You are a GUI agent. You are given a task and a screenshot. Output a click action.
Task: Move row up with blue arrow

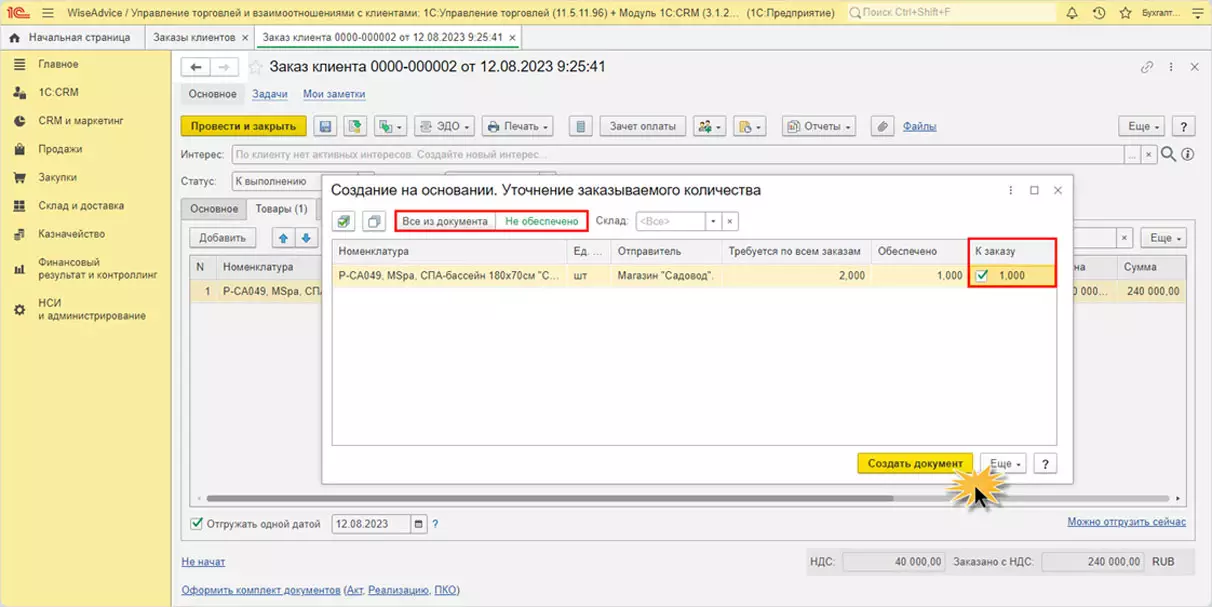point(283,238)
